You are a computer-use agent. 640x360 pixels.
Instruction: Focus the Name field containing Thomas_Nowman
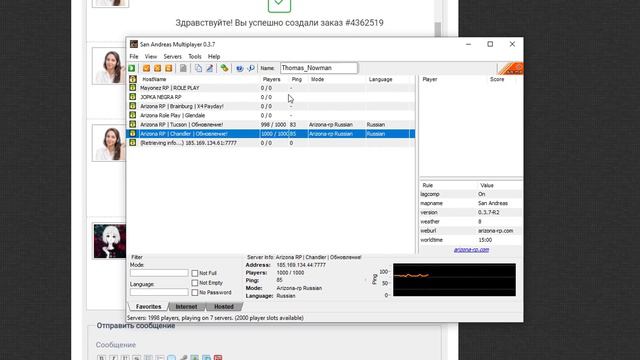click(319, 68)
